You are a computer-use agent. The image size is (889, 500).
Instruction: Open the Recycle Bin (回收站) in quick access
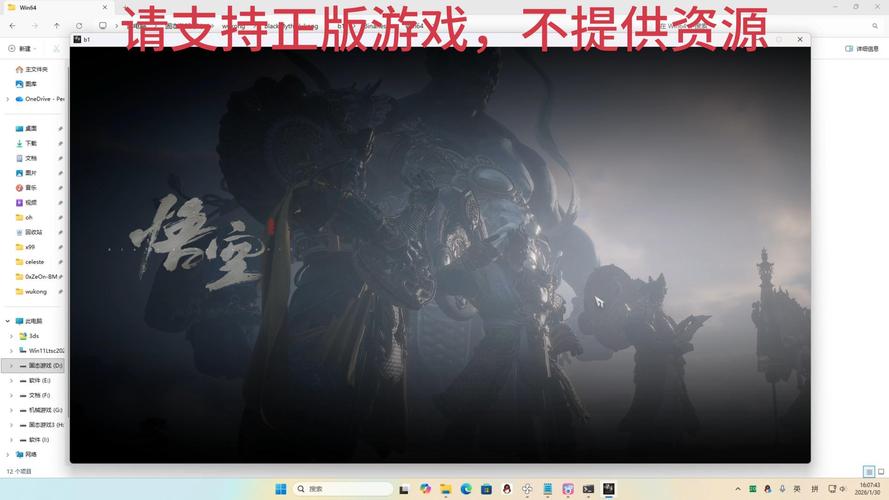[29, 232]
